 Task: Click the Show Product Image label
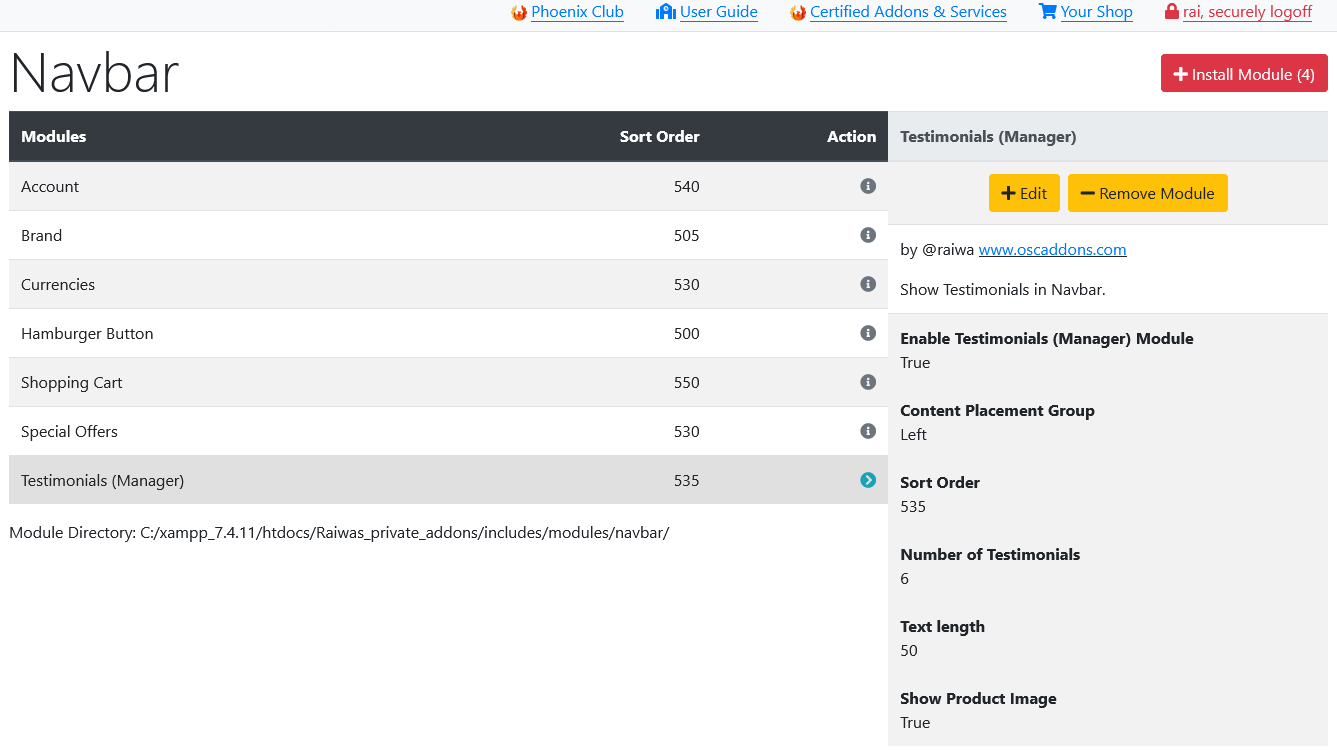click(978, 699)
